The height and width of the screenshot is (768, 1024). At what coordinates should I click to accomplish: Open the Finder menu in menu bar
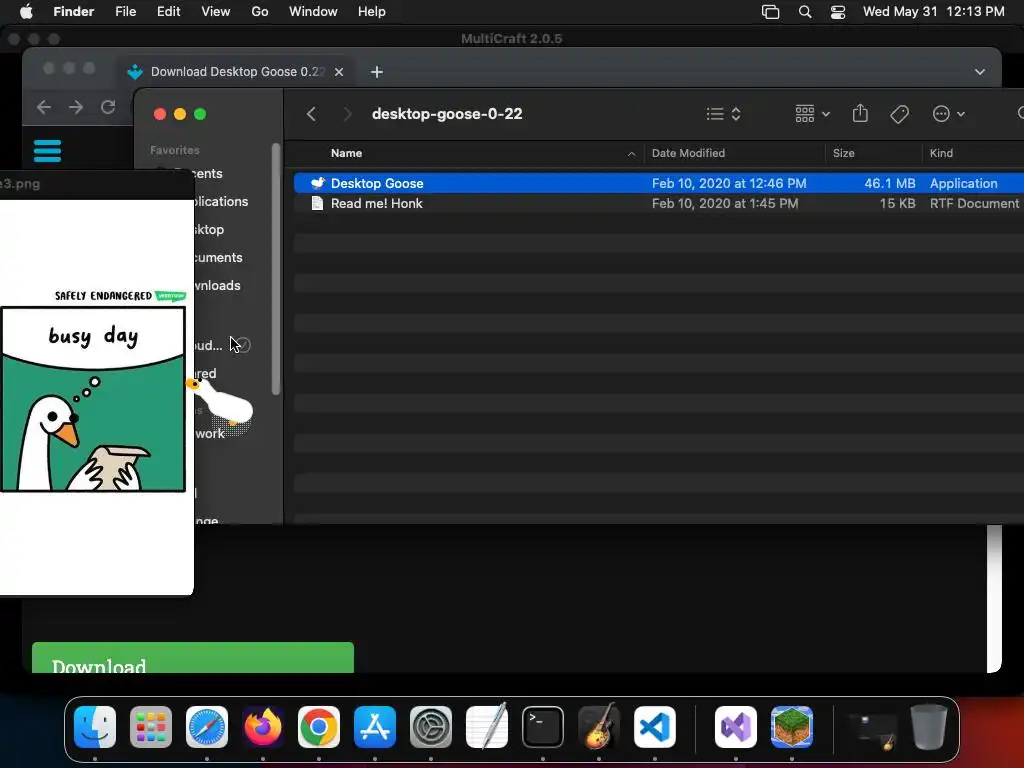pyautogui.click(x=74, y=12)
